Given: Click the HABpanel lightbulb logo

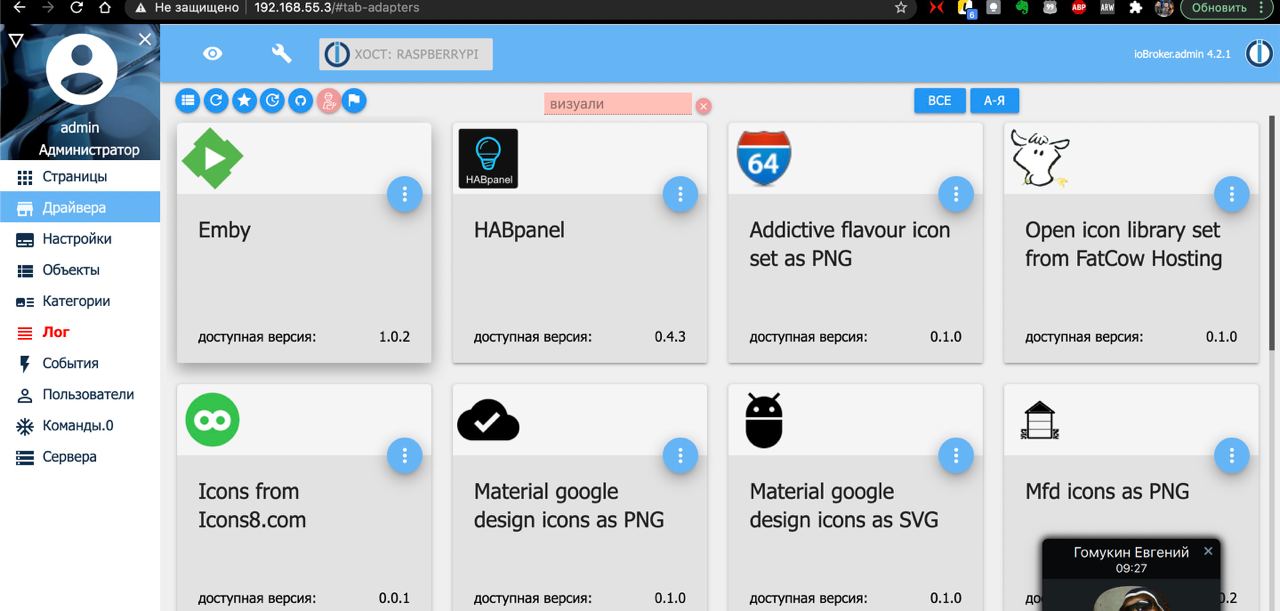Looking at the screenshot, I should pyautogui.click(x=488, y=158).
